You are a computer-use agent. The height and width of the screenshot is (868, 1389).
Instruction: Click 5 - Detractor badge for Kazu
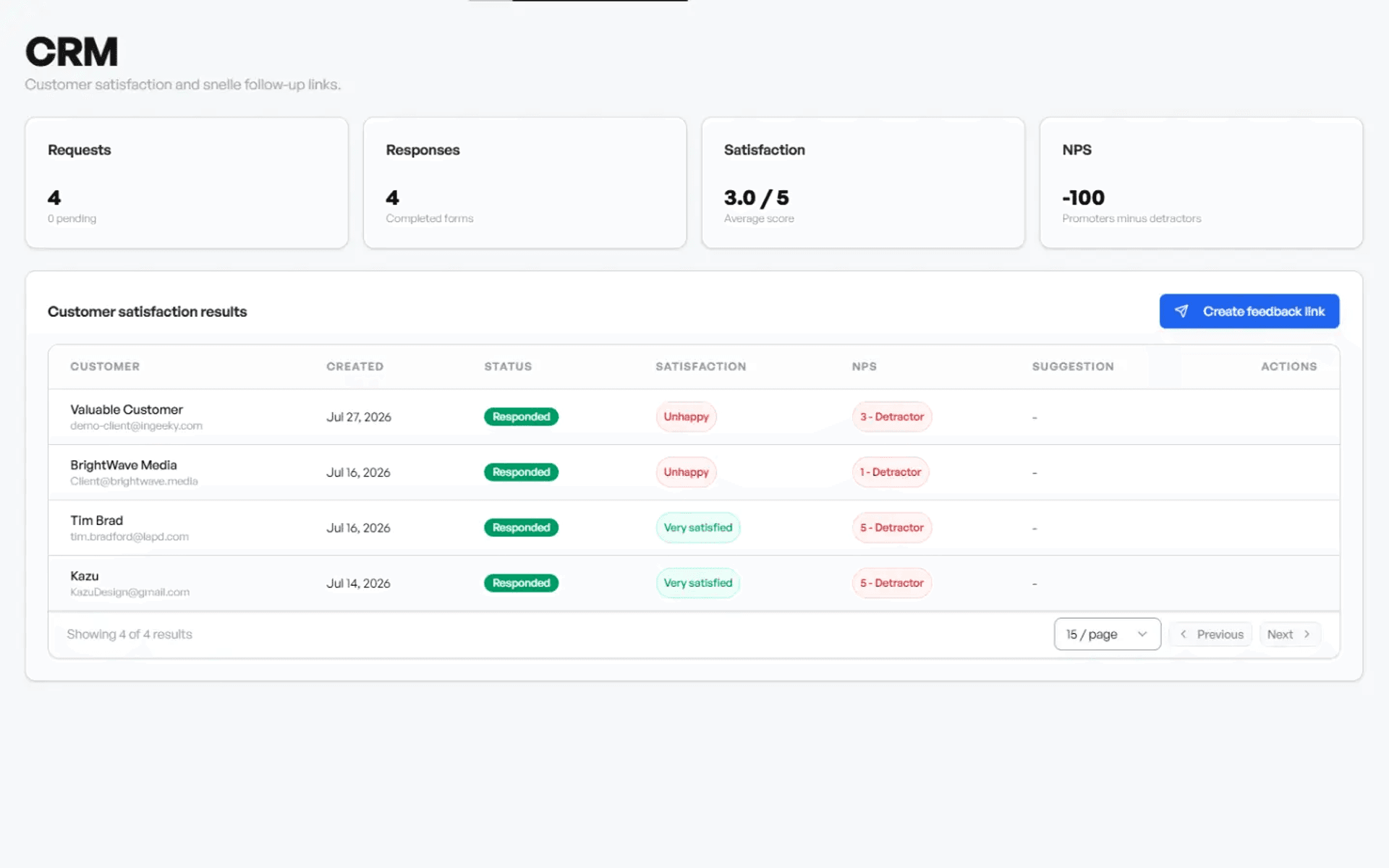point(892,583)
